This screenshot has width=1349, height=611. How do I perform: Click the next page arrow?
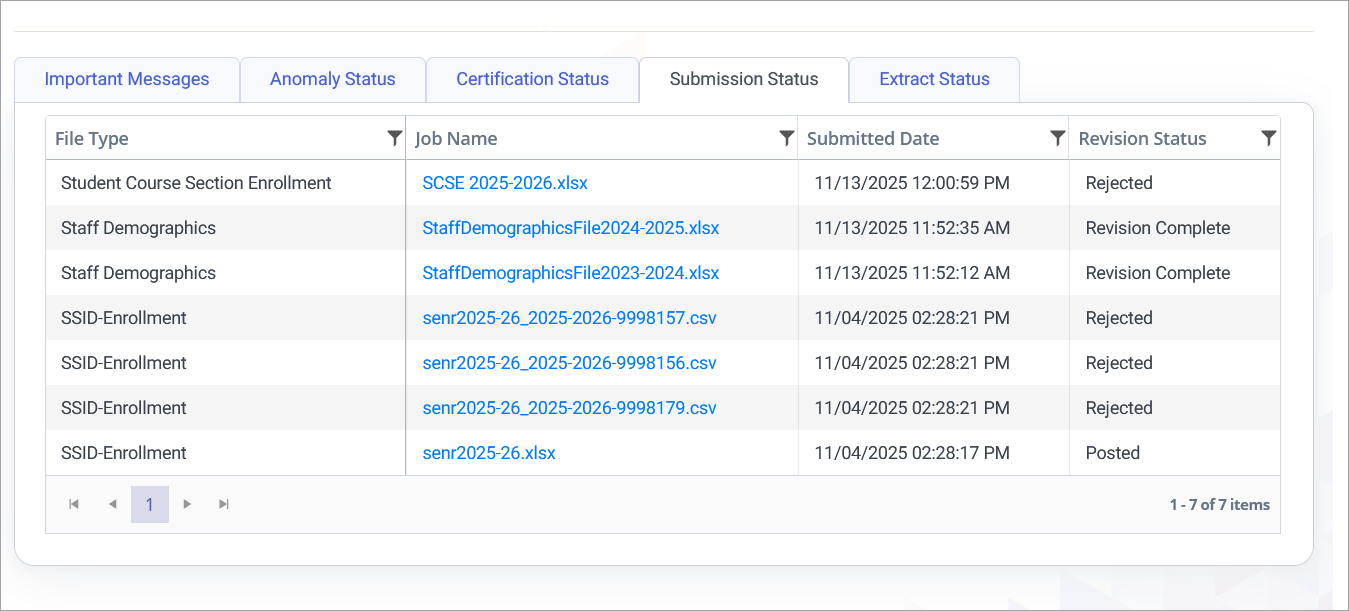187,504
